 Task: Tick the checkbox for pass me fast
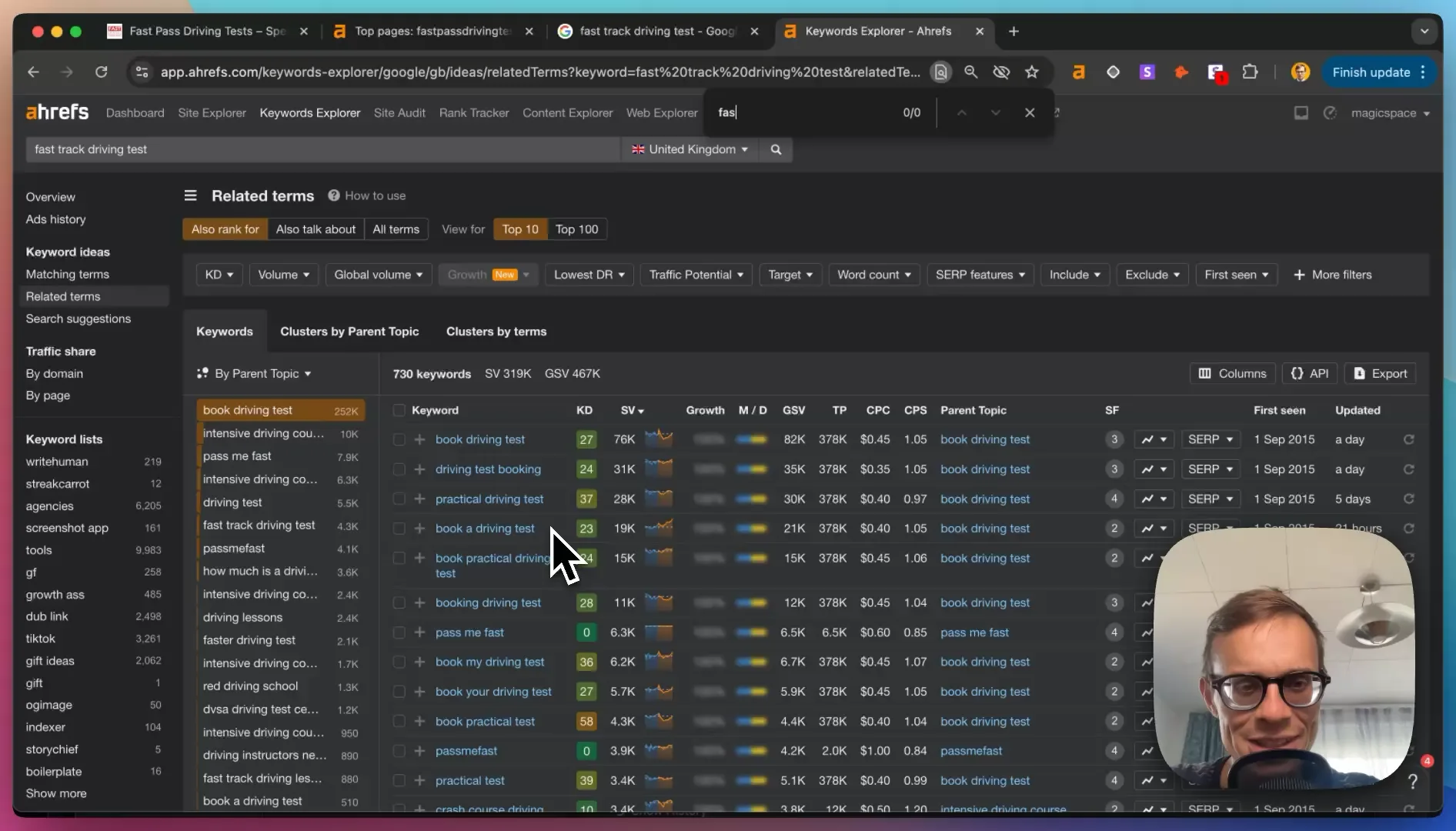point(399,632)
